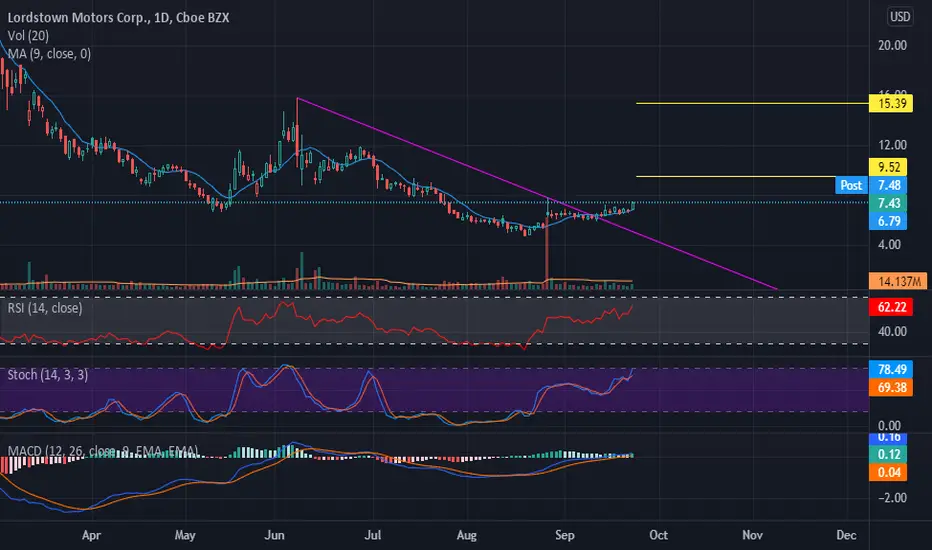Select the upper yellow horizontal line at 15.39
This screenshot has height=550, width=932.
[752, 103]
